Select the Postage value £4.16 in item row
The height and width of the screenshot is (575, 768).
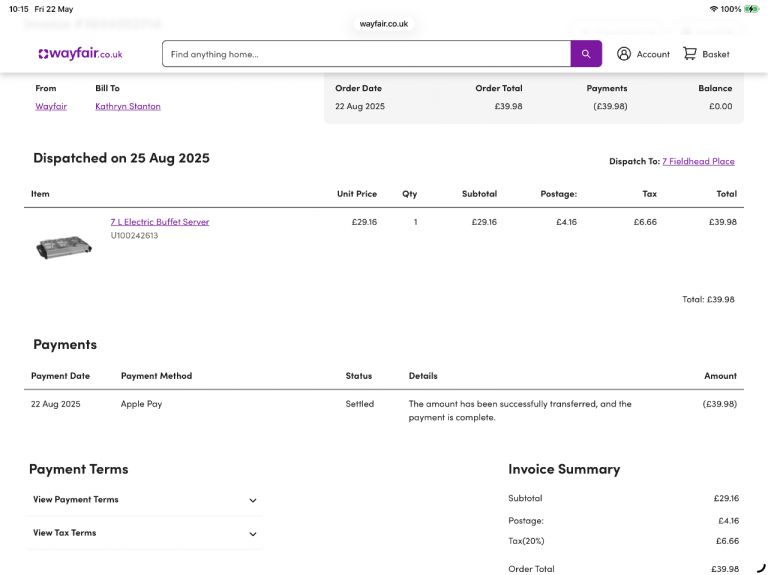(x=566, y=222)
